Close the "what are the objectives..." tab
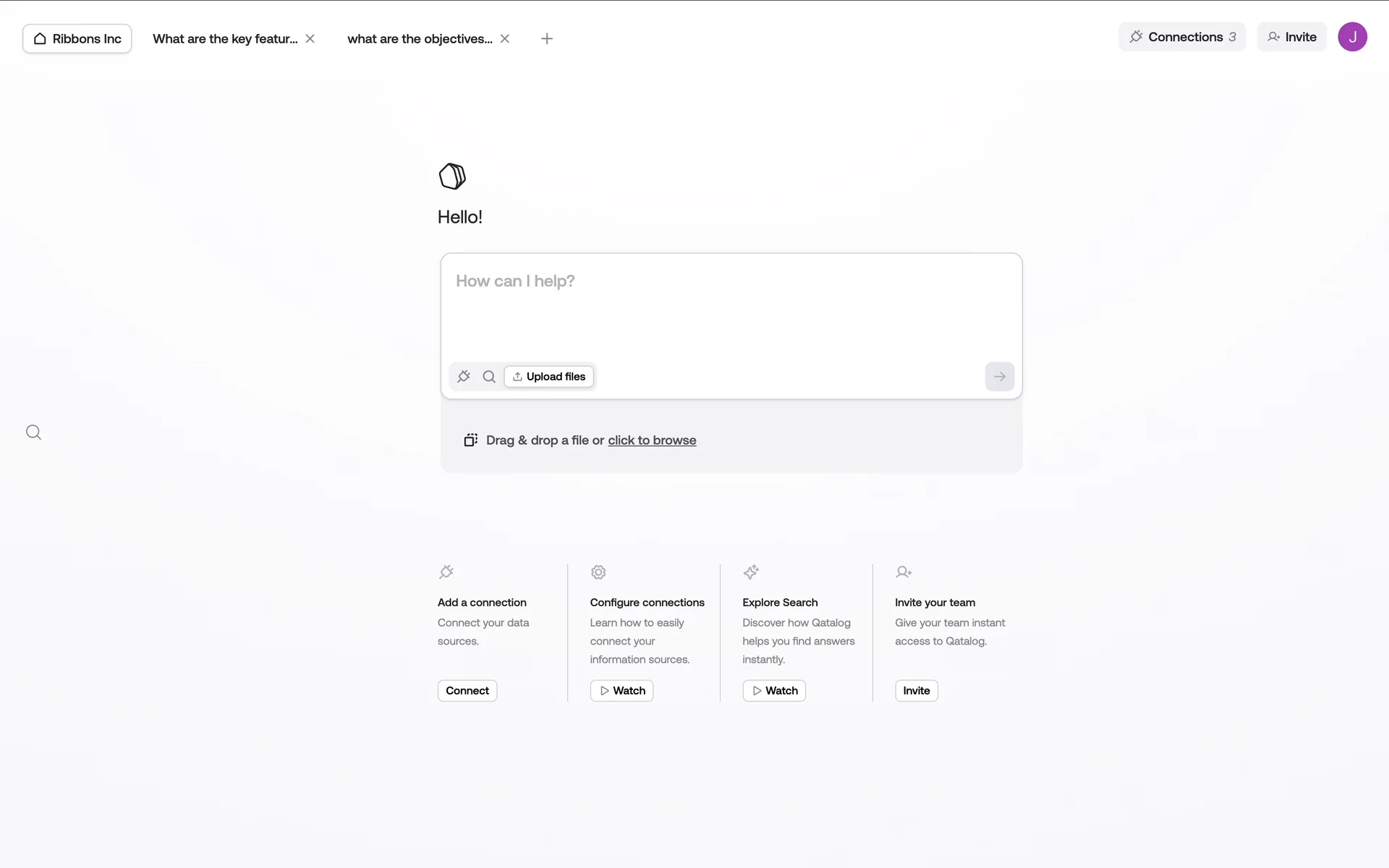Screen dimensions: 1389x868 coord(505,39)
